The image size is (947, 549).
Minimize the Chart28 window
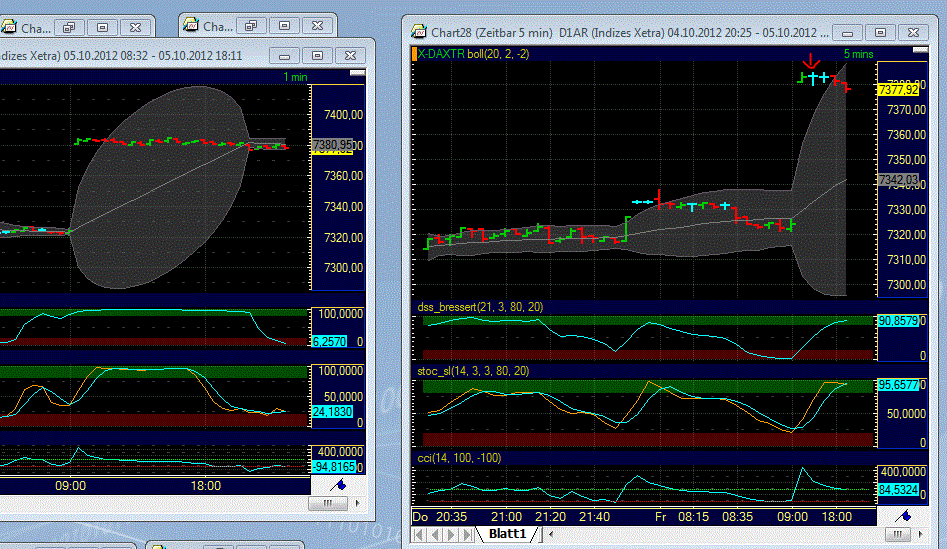tap(847, 33)
